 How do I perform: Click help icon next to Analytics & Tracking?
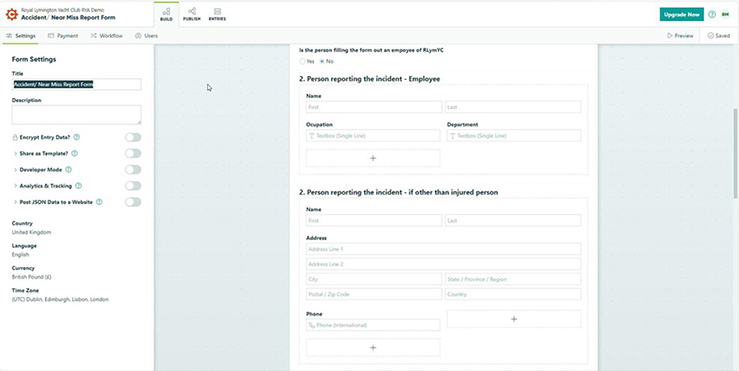pyautogui.click(x=79, y=186)
